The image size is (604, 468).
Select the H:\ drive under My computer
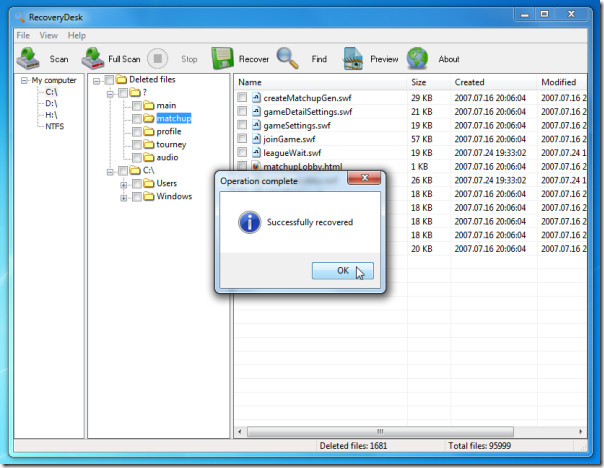tap(51, 115)
